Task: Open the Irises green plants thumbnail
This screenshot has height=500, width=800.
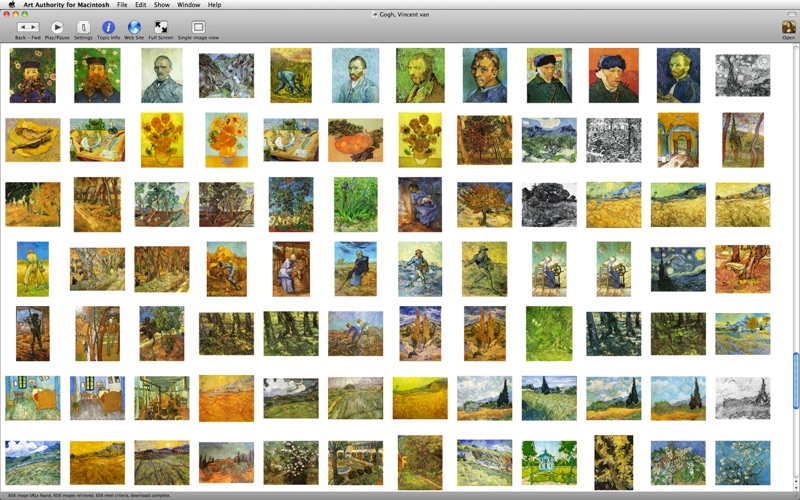Action: 356,205
